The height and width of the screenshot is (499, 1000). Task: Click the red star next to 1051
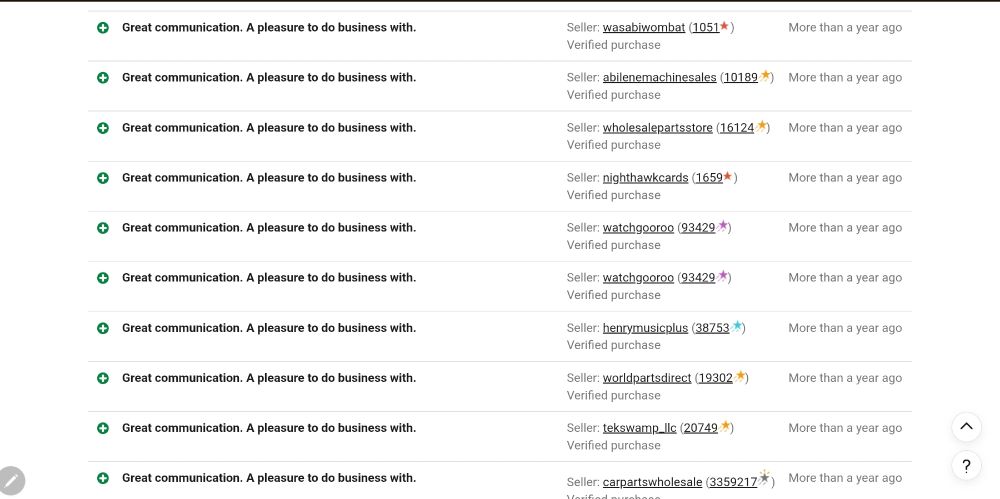(x=724, y=26)
